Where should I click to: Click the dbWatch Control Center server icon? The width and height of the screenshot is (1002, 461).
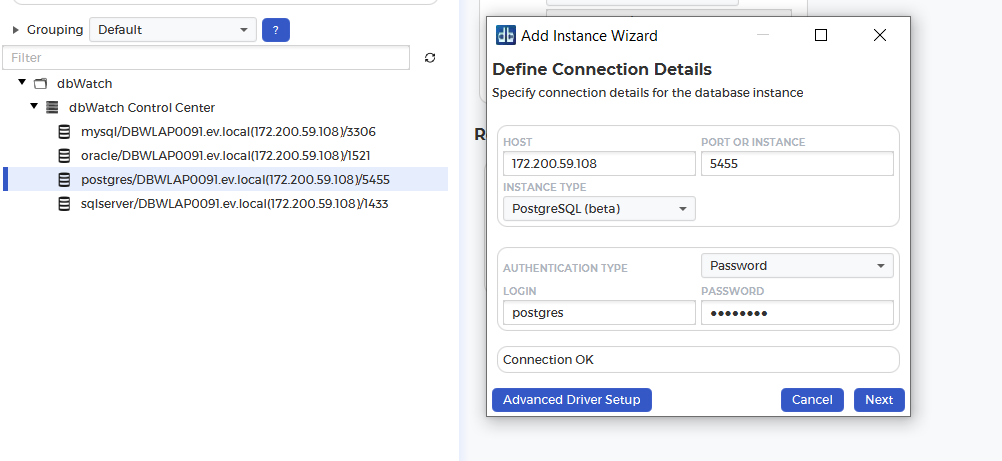(53, 108)
